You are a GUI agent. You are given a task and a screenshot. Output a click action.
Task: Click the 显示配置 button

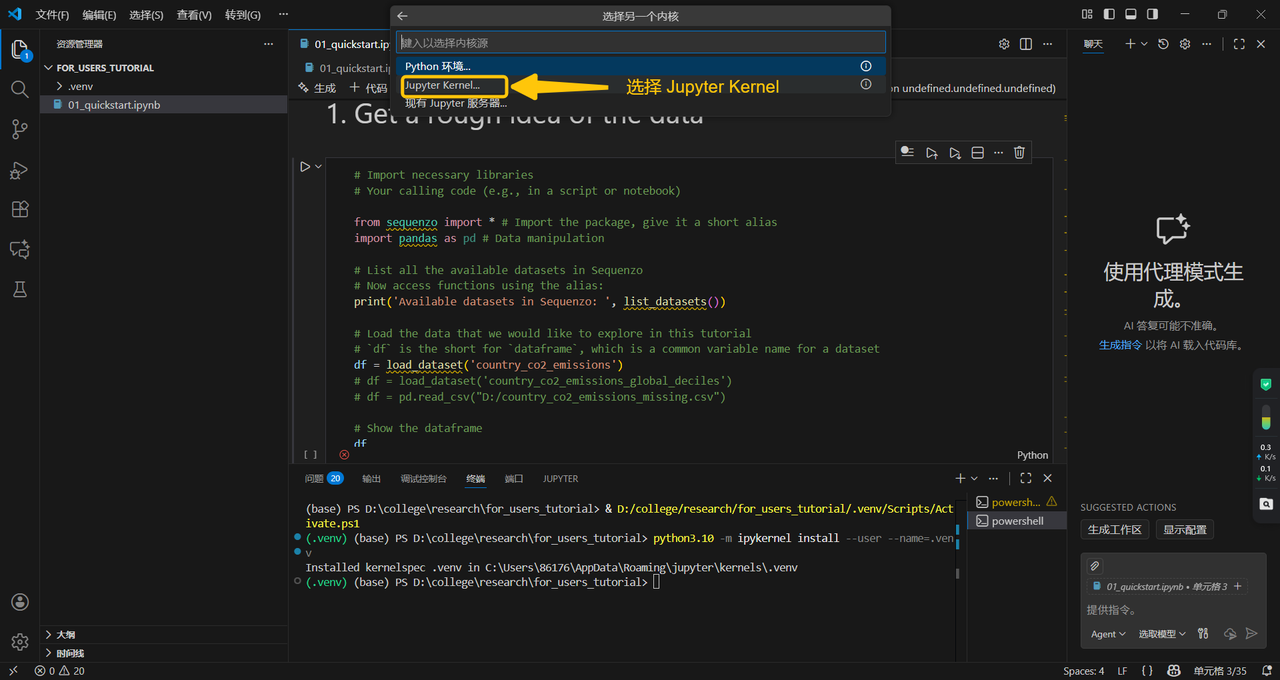point(1184,530)
